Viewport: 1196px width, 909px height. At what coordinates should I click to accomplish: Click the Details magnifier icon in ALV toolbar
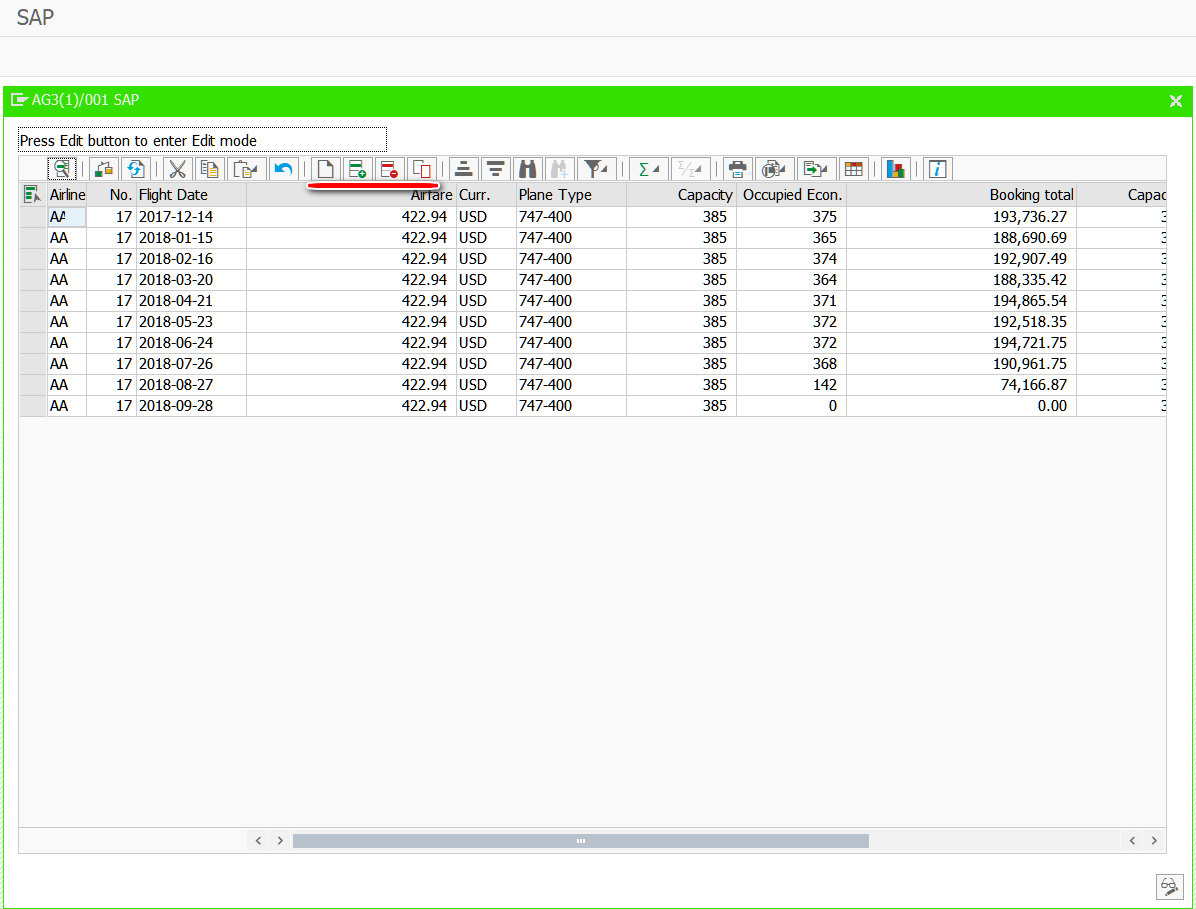pyautogui.click(x=62, y=169)
